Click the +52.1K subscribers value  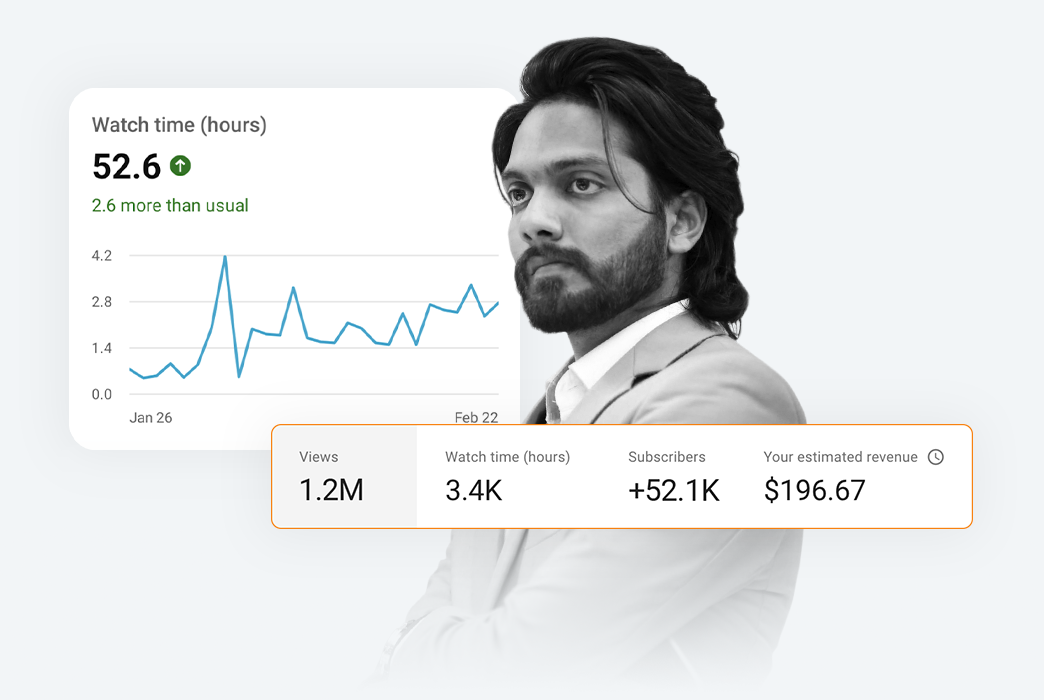[673, 490]
